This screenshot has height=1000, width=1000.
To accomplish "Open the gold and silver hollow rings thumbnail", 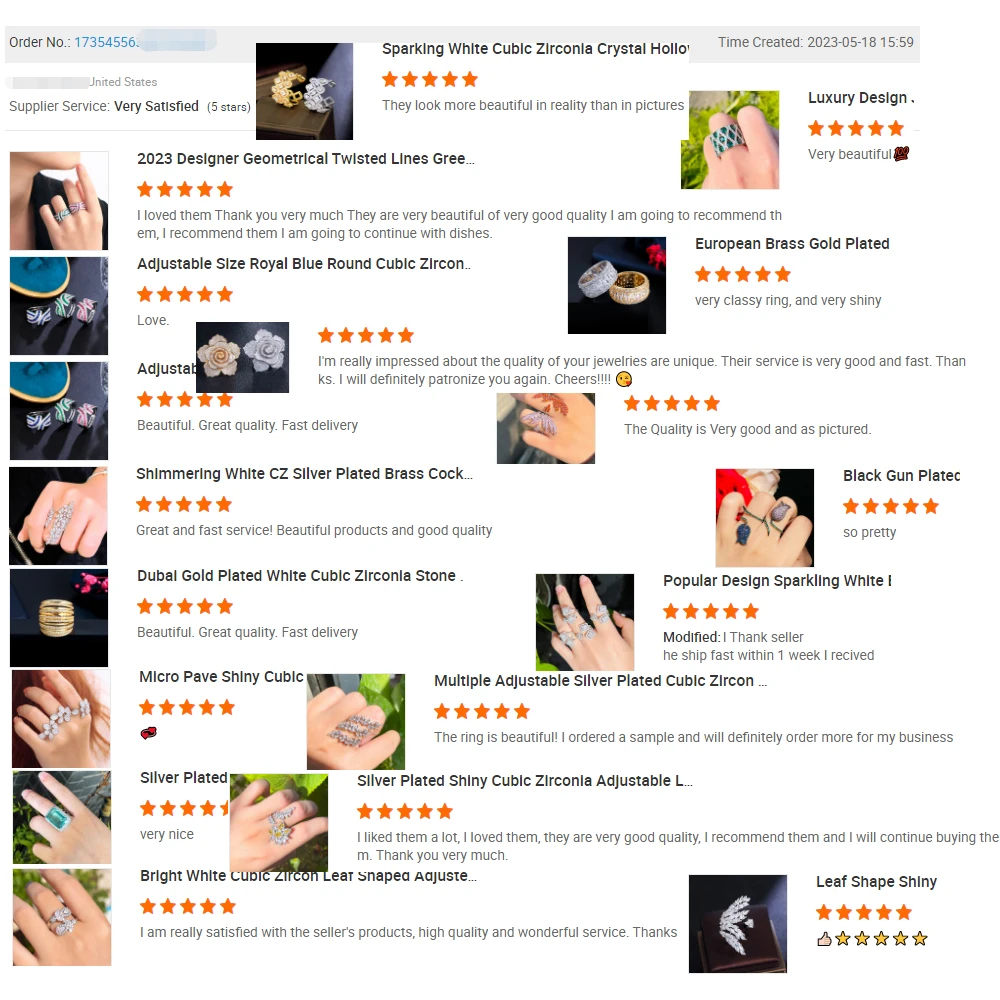I will click(304, 91).
